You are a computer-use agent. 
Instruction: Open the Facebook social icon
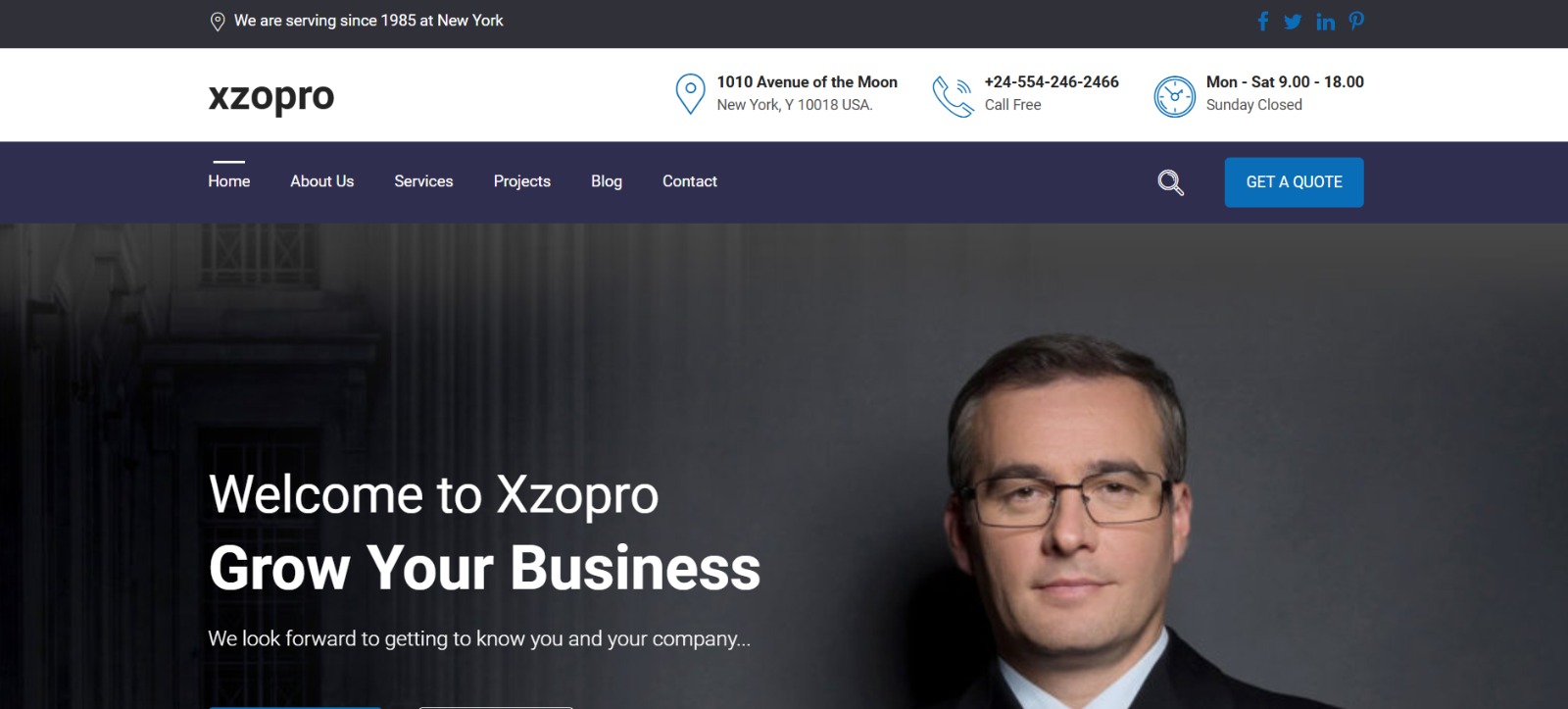coord(1263,22)
